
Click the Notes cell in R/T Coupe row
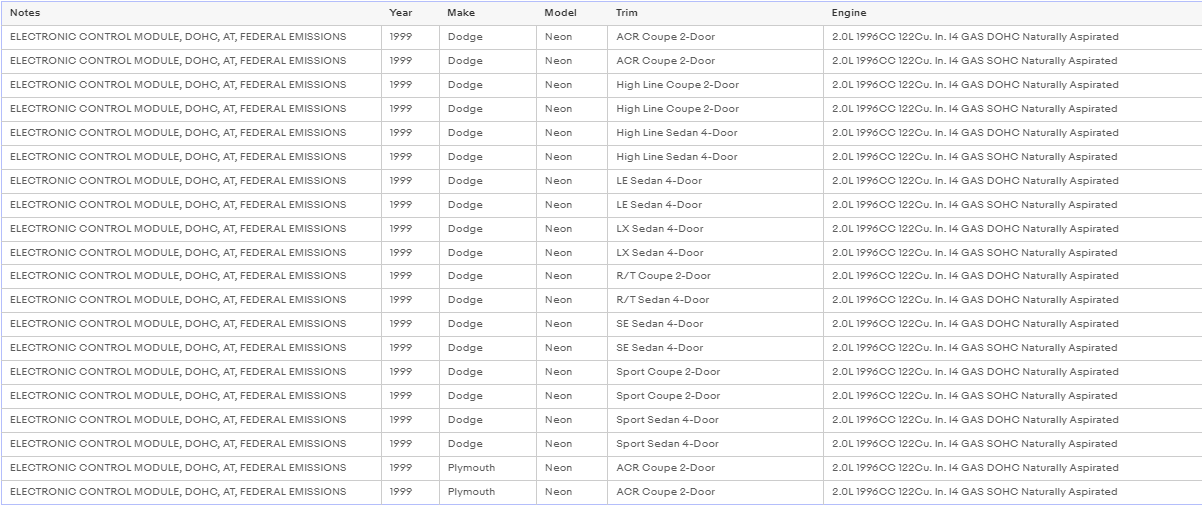click(191, 276)
